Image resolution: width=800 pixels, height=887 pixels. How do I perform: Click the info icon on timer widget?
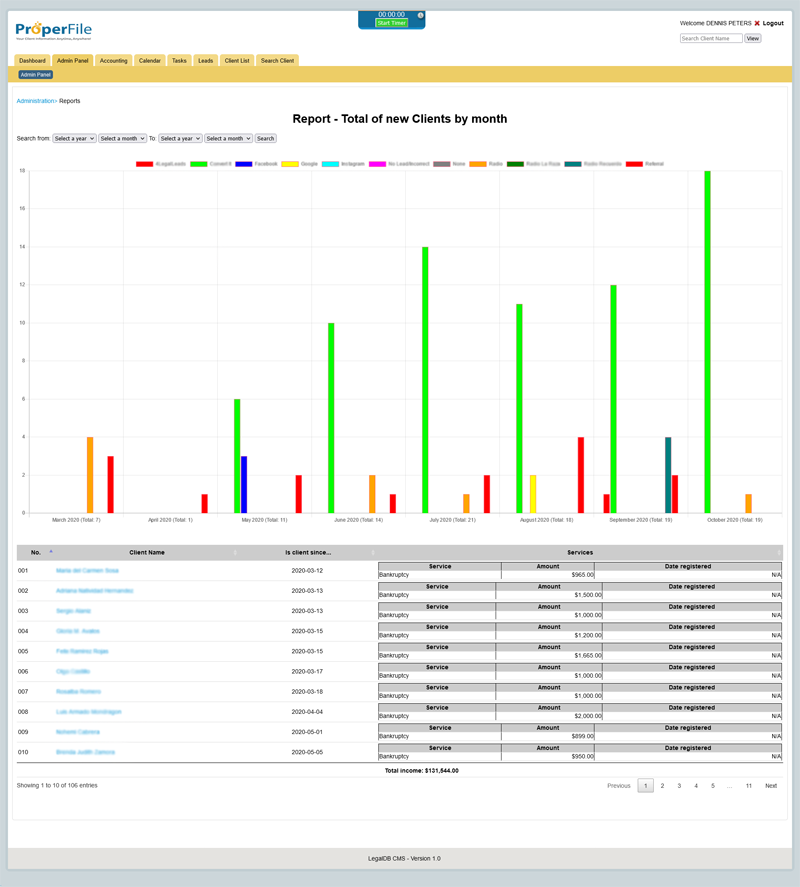click(x=420, y=15)
